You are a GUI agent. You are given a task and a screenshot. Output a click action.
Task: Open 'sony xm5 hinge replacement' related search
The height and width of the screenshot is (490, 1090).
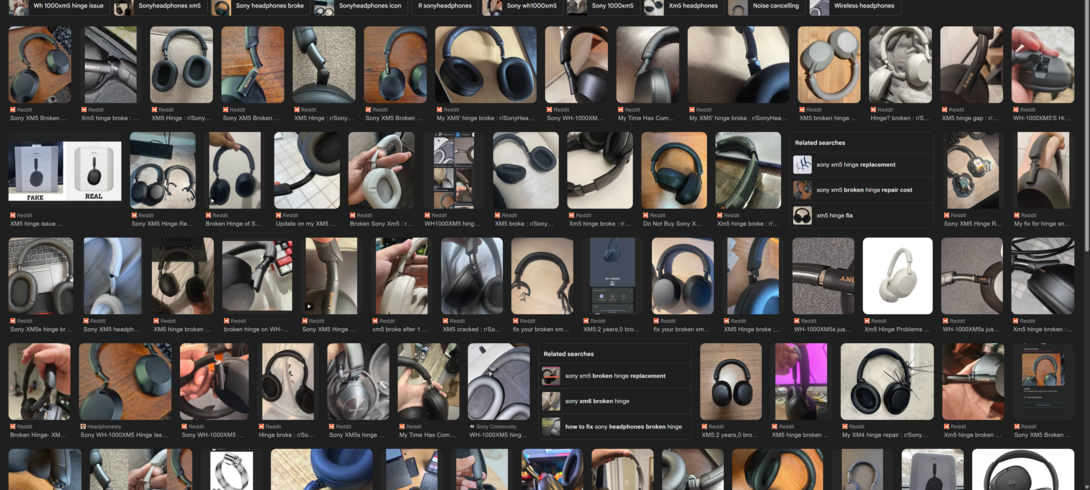tap(855, 164)
